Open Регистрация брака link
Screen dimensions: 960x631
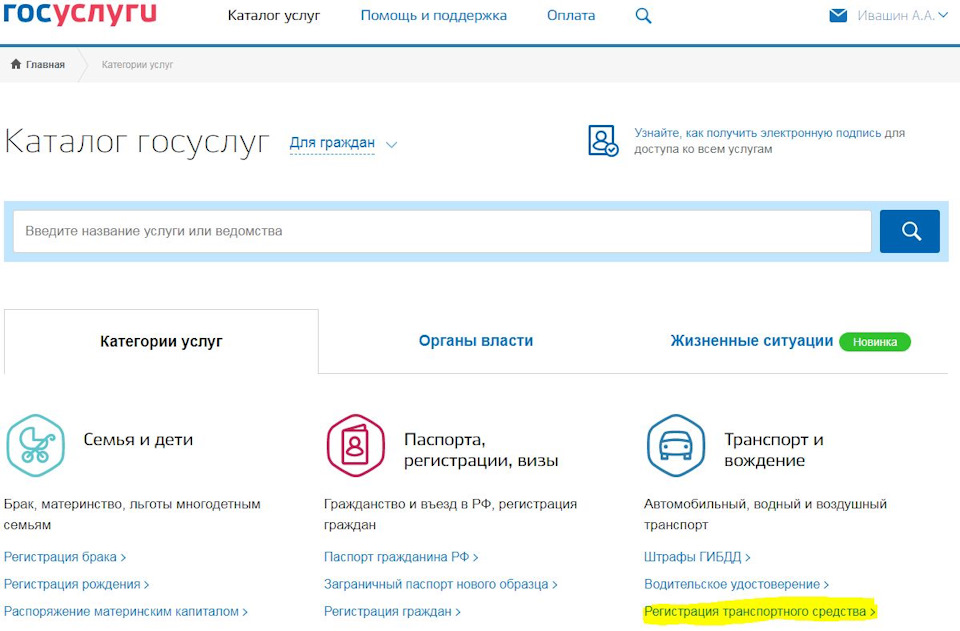[x=65, y=557]
